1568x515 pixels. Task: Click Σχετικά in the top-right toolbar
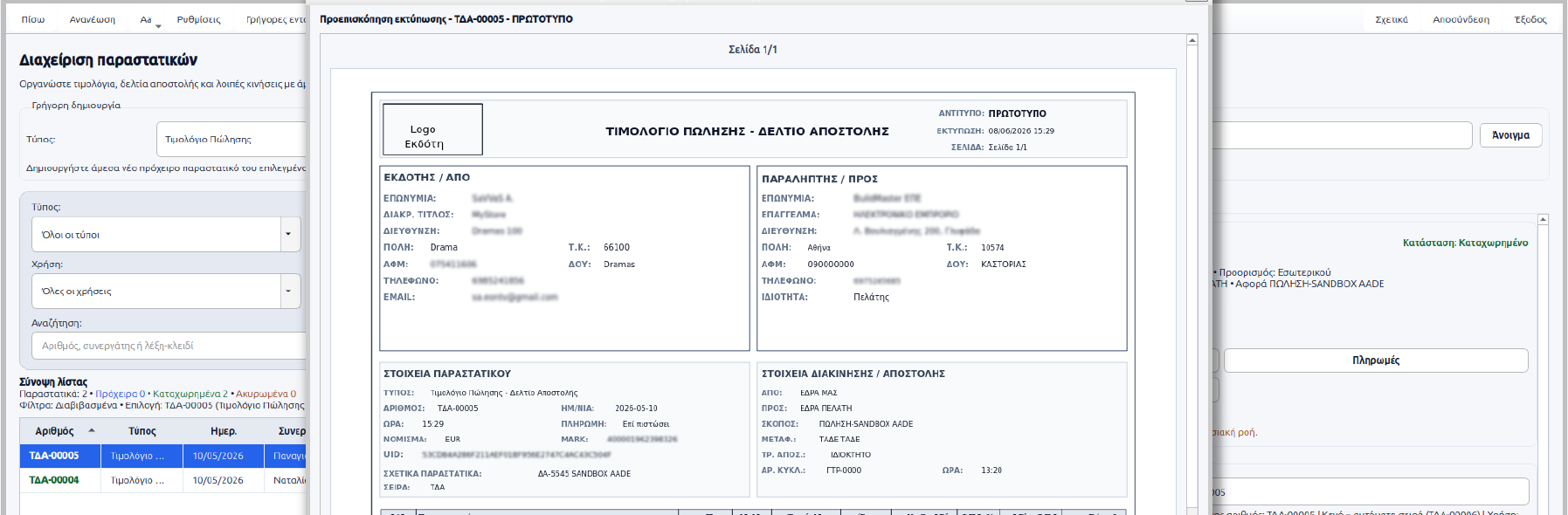pos(1392,19)
